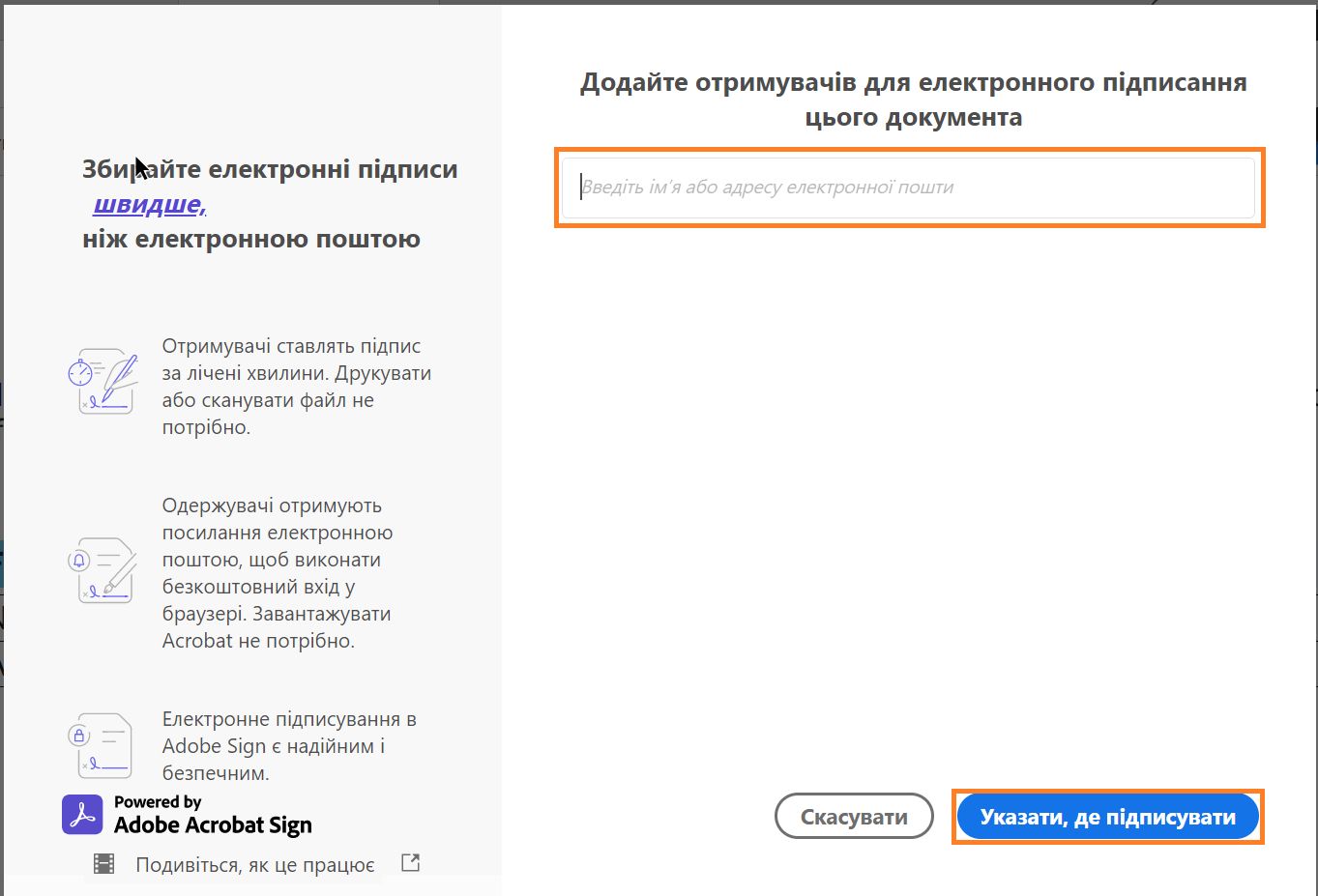
Task: Open the external link icon next to tutorial text
Action: (409, 861)
